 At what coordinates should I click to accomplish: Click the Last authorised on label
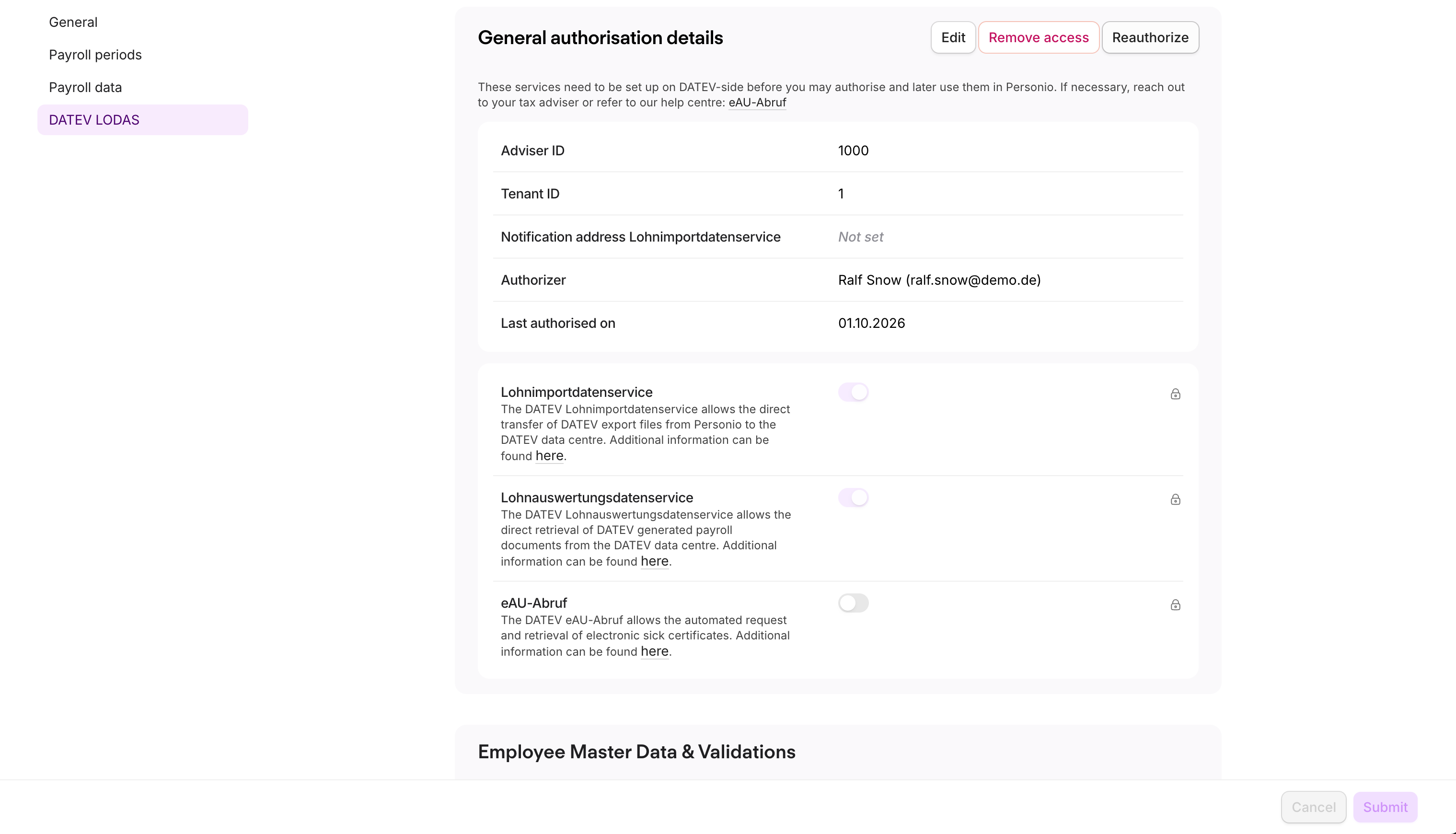click(558, 323)
